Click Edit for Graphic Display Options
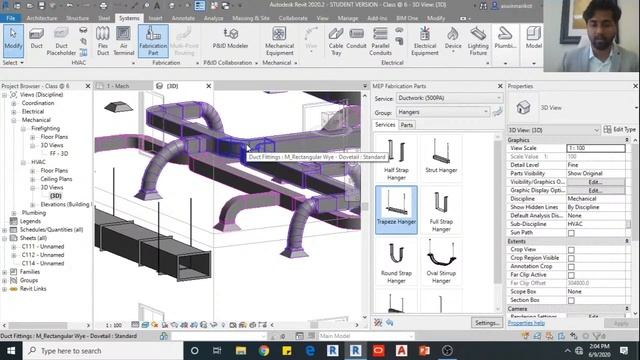Image resolution: width=640 pixels, height=360 pixels. (595, 191)
